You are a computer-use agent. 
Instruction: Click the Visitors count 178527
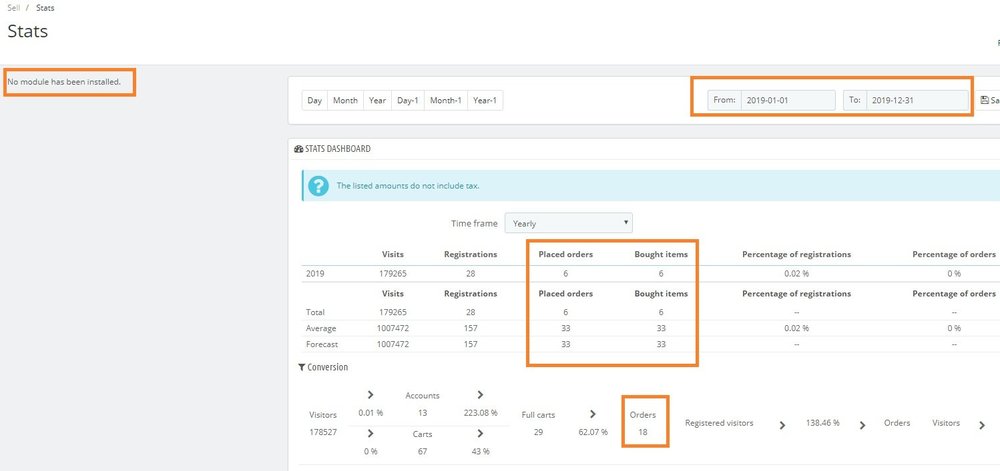323,432
